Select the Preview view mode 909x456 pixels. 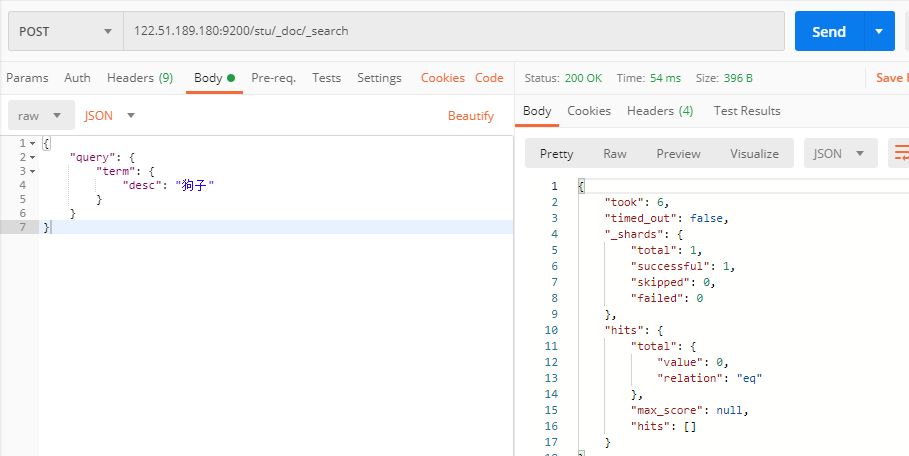678,154
